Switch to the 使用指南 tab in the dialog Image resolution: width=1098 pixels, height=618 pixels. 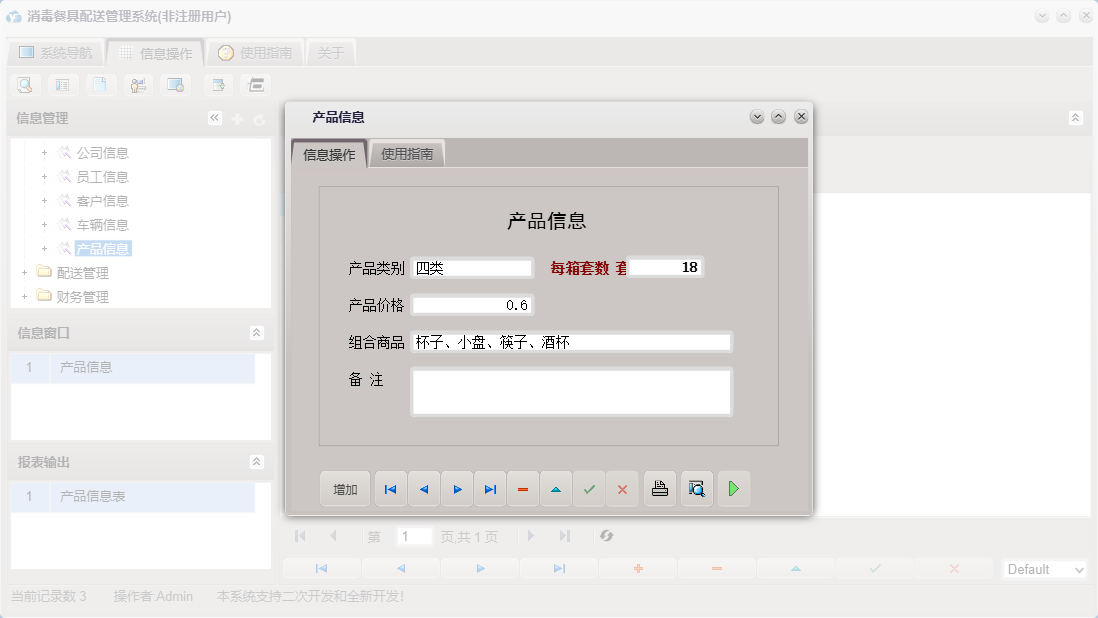[x=409, y=154]
